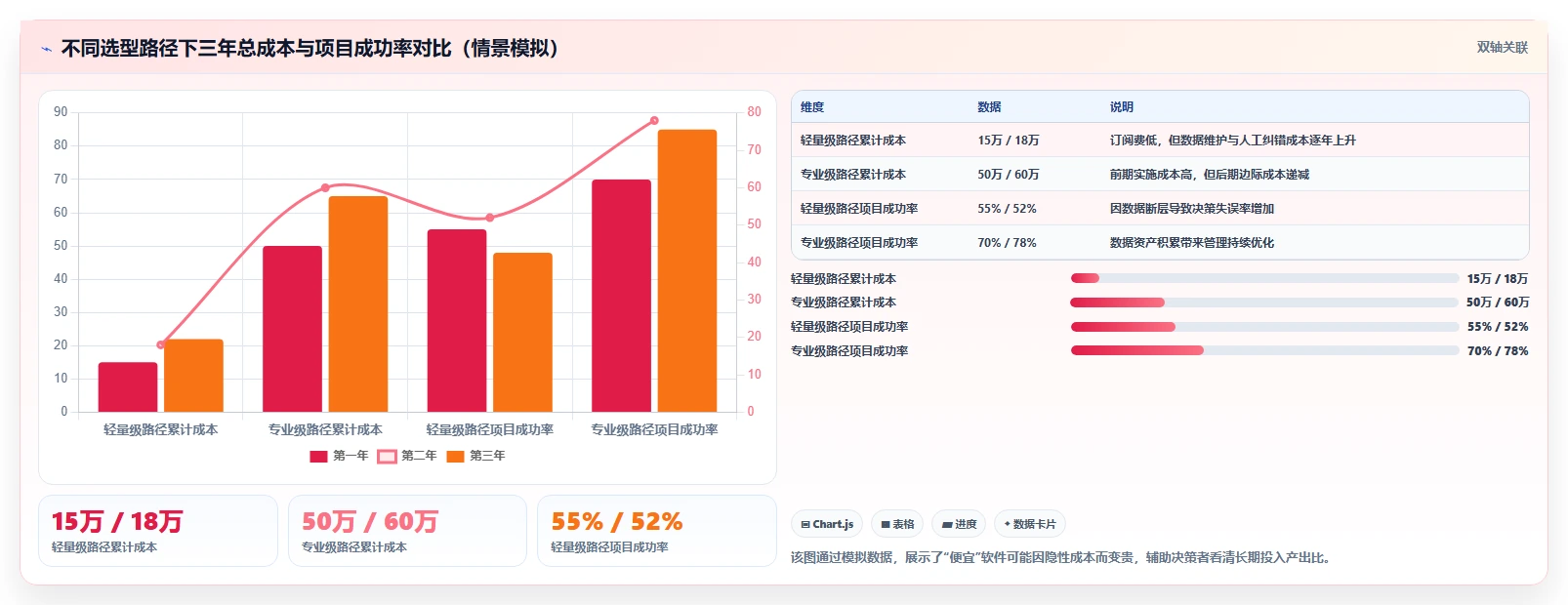Select table row 轻量级路径项目成功率

1160,209
